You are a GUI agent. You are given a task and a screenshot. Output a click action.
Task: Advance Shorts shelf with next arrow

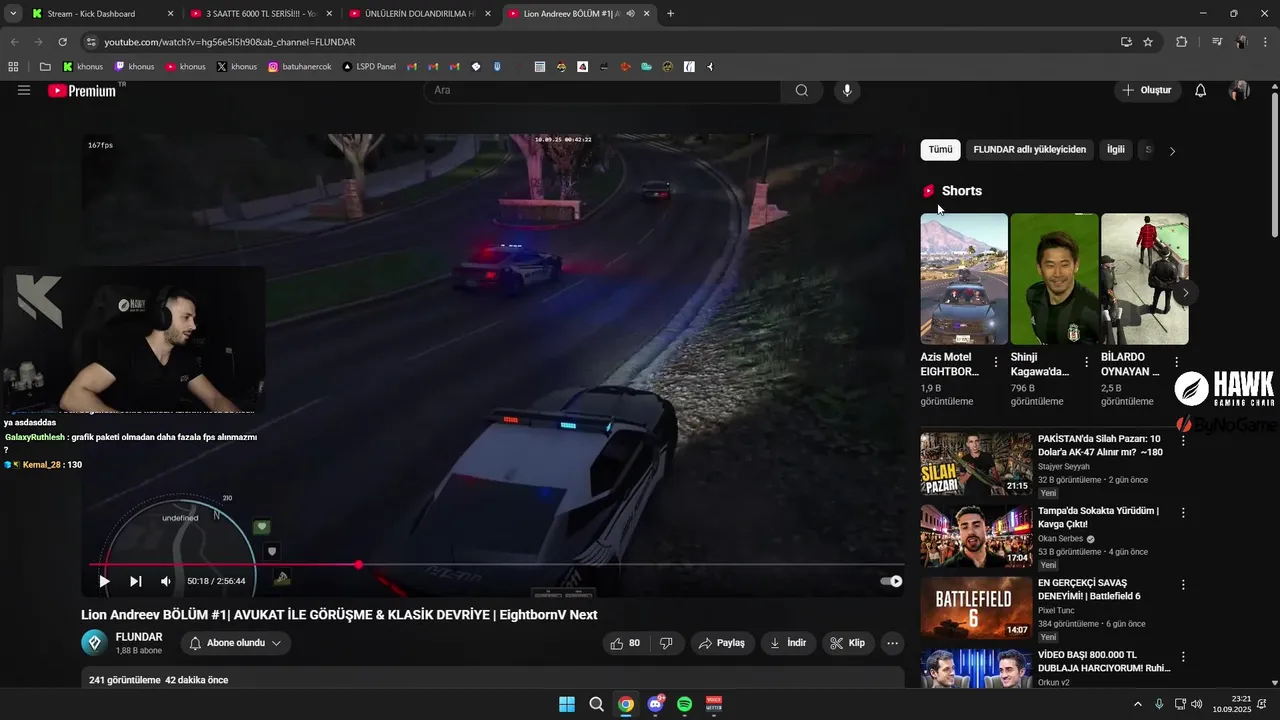[x=1185, y=293]
